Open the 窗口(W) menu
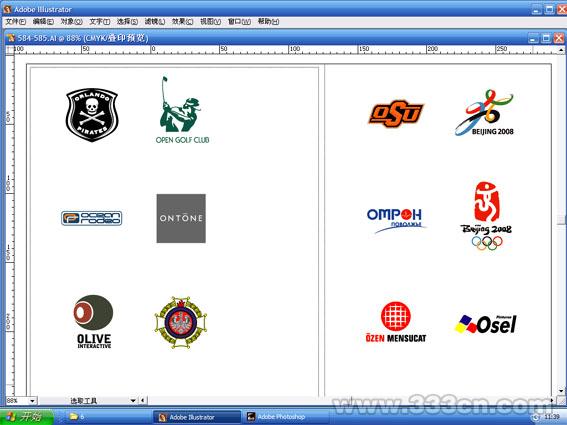Image resolution: width=567 pixels, height=425 pixels. click(x=239, y=22)
